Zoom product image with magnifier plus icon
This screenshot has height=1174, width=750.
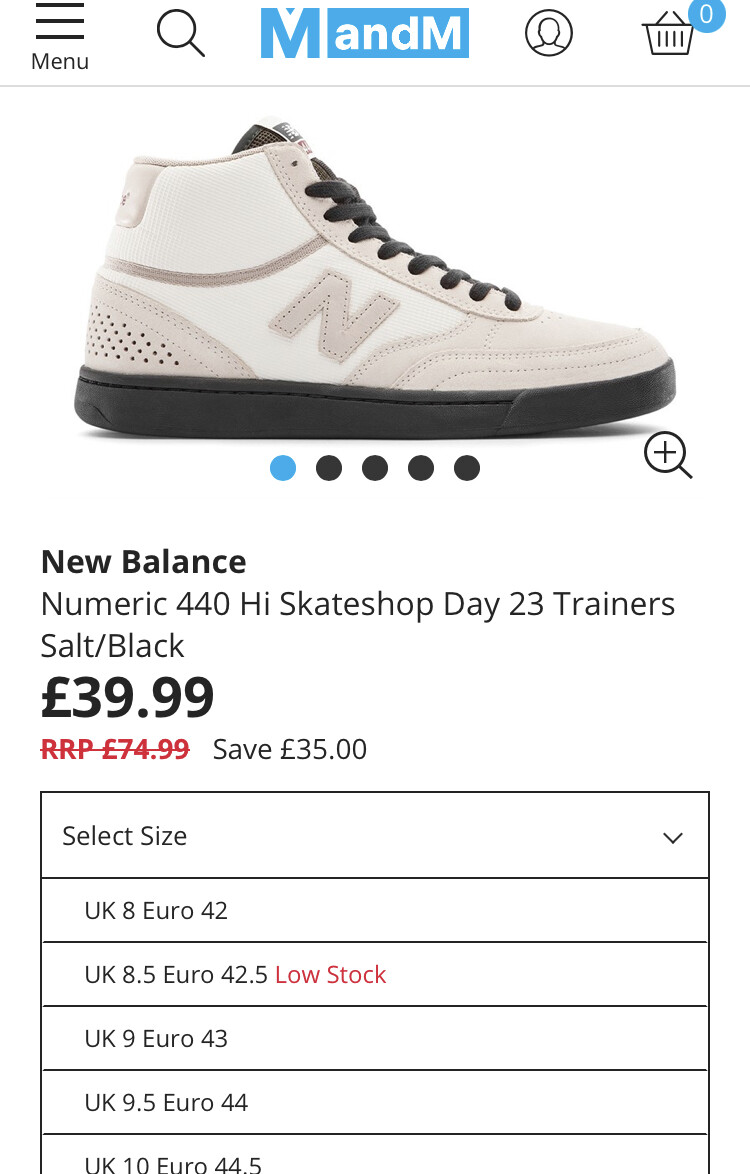[667, 456]
